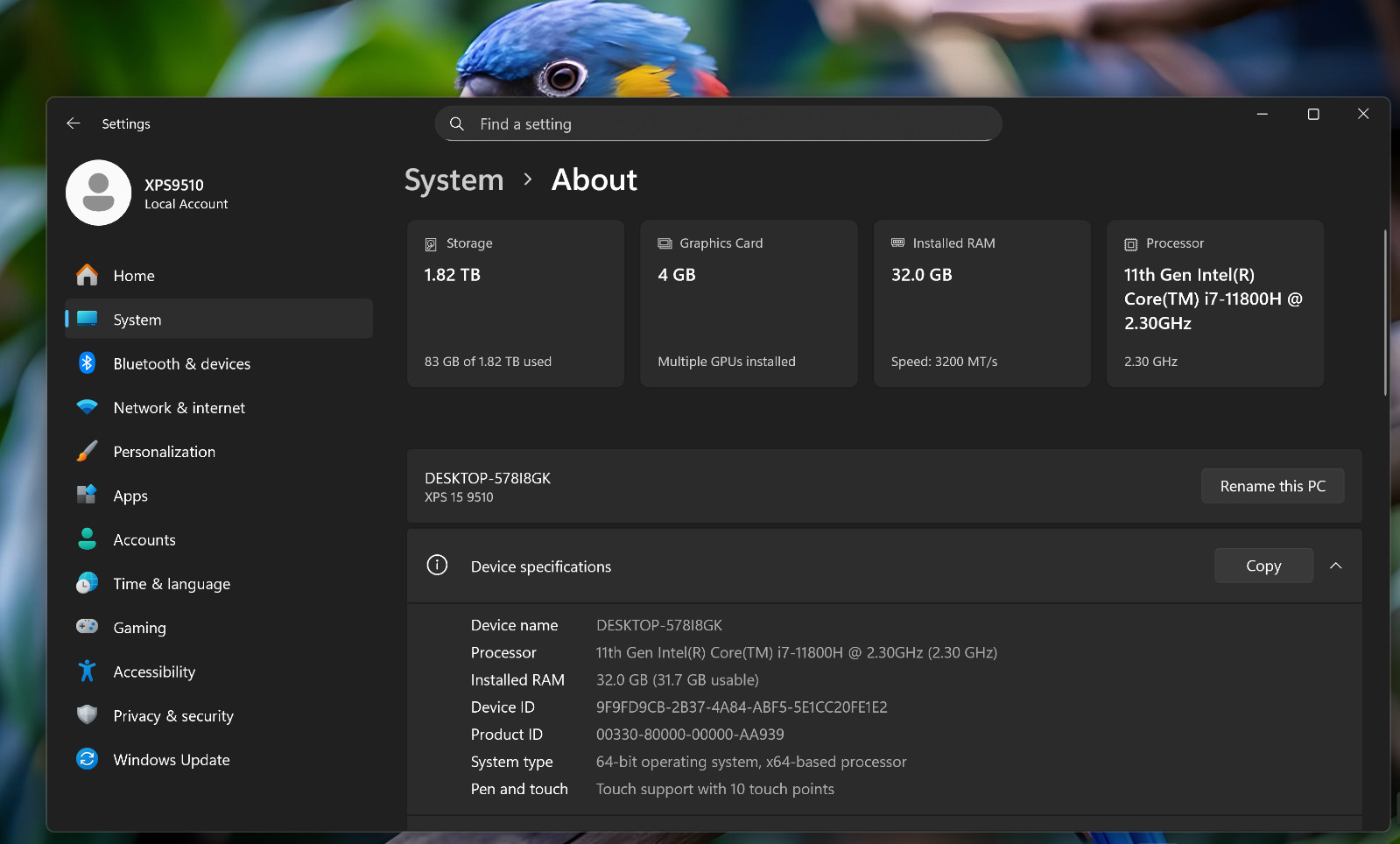Open Personalization via paintbrush icon
Screen dimensions: 1400x844
[x=87, y=451]
